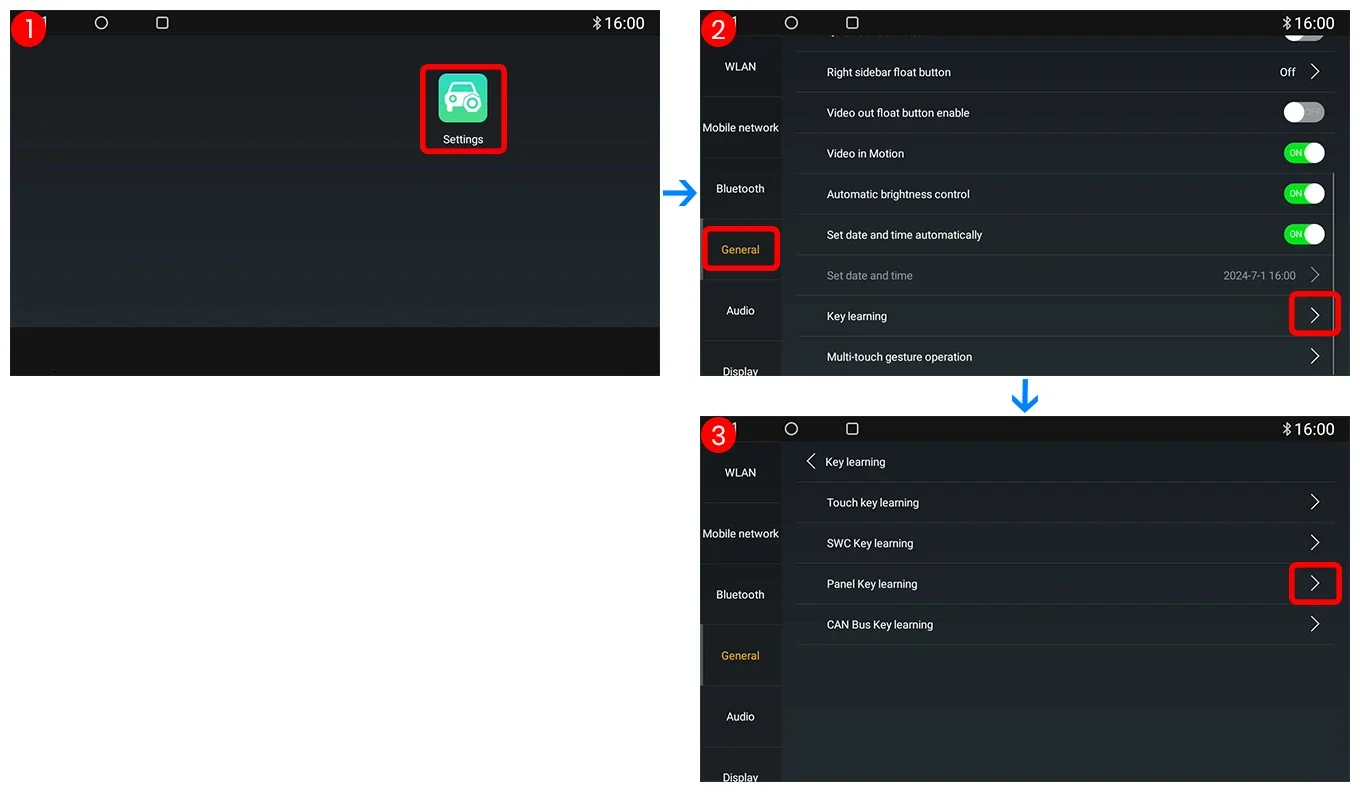Go back using arrow beside Key learning title
The height and width of the screenshot is (792, 1360).
click(811, 461)
